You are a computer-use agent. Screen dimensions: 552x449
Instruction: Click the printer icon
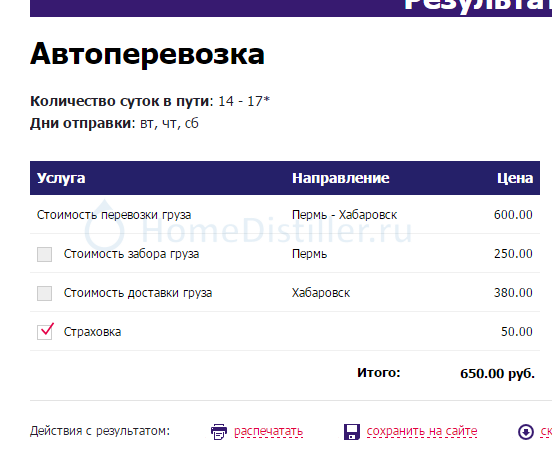tap(219, 432)
